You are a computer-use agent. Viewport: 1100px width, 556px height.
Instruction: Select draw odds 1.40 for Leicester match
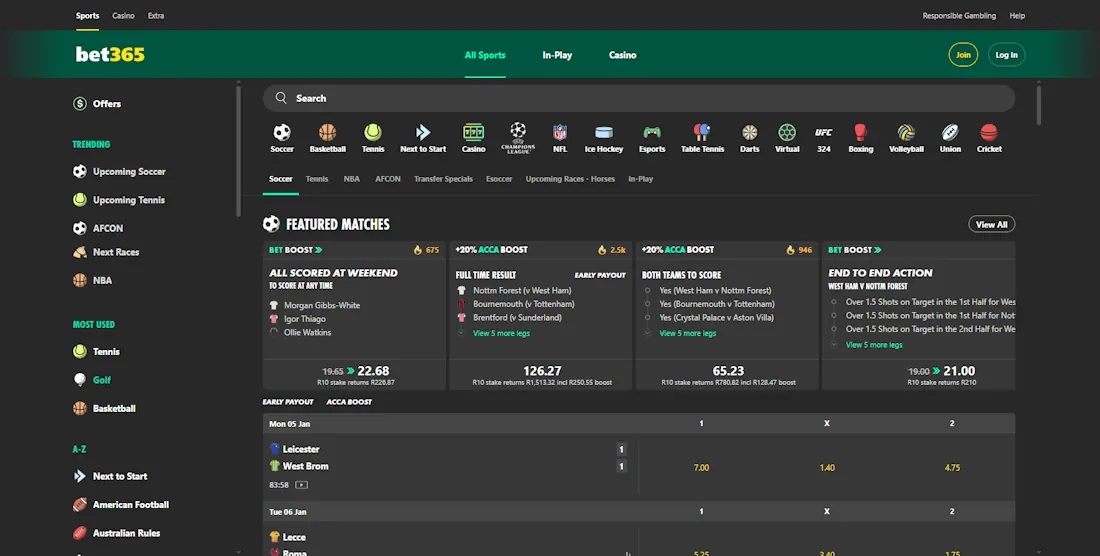[x=827, y=468]
